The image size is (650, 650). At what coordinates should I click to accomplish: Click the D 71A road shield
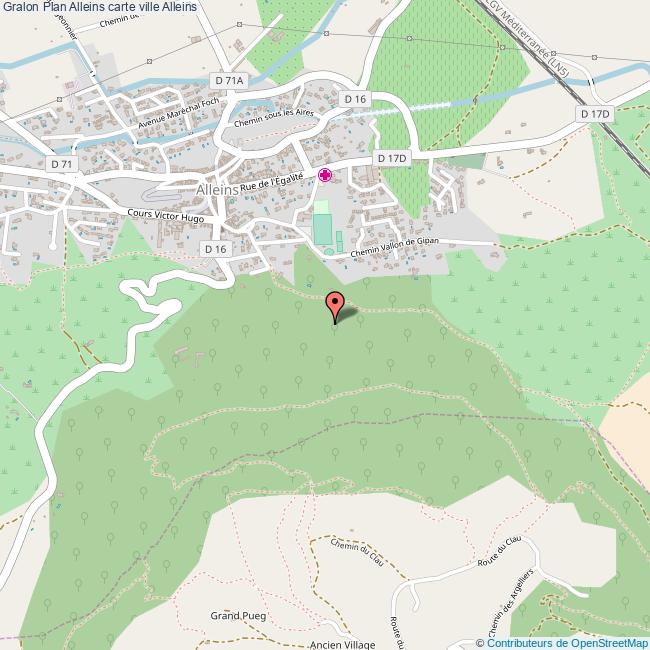(229, 80)
